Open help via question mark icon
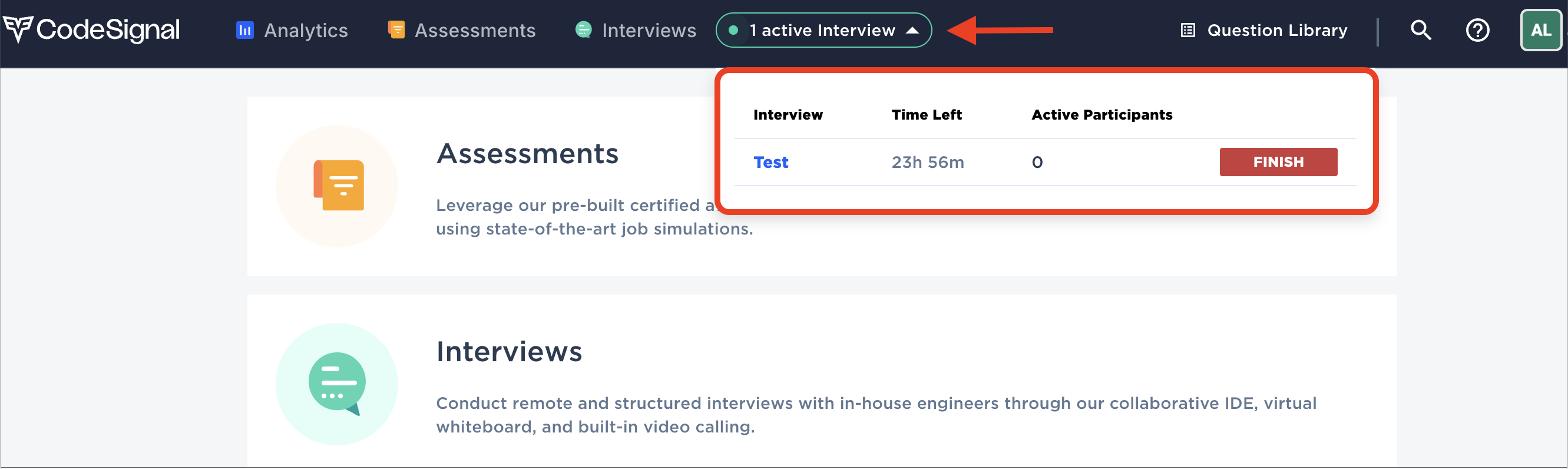 tap(1477, 30)
